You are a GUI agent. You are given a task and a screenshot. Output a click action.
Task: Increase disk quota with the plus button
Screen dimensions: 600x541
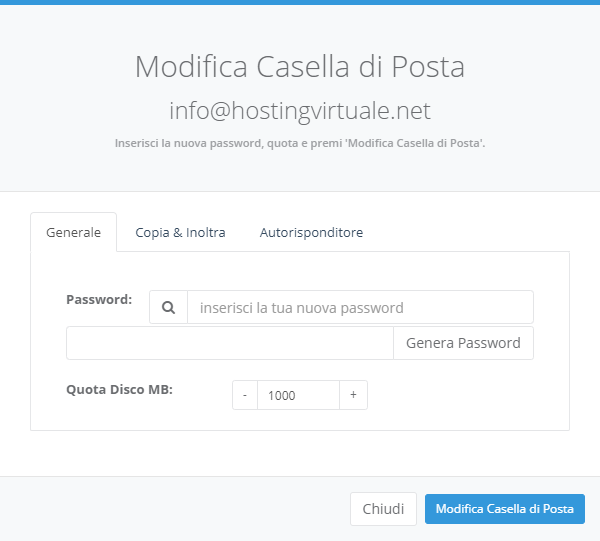click(353, 395)
